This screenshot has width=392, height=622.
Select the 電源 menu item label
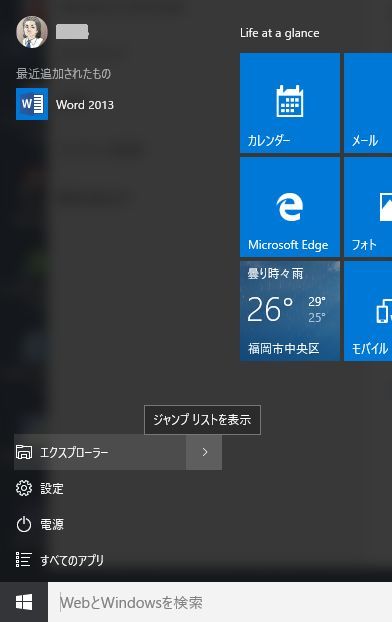(x=52, y=525)
